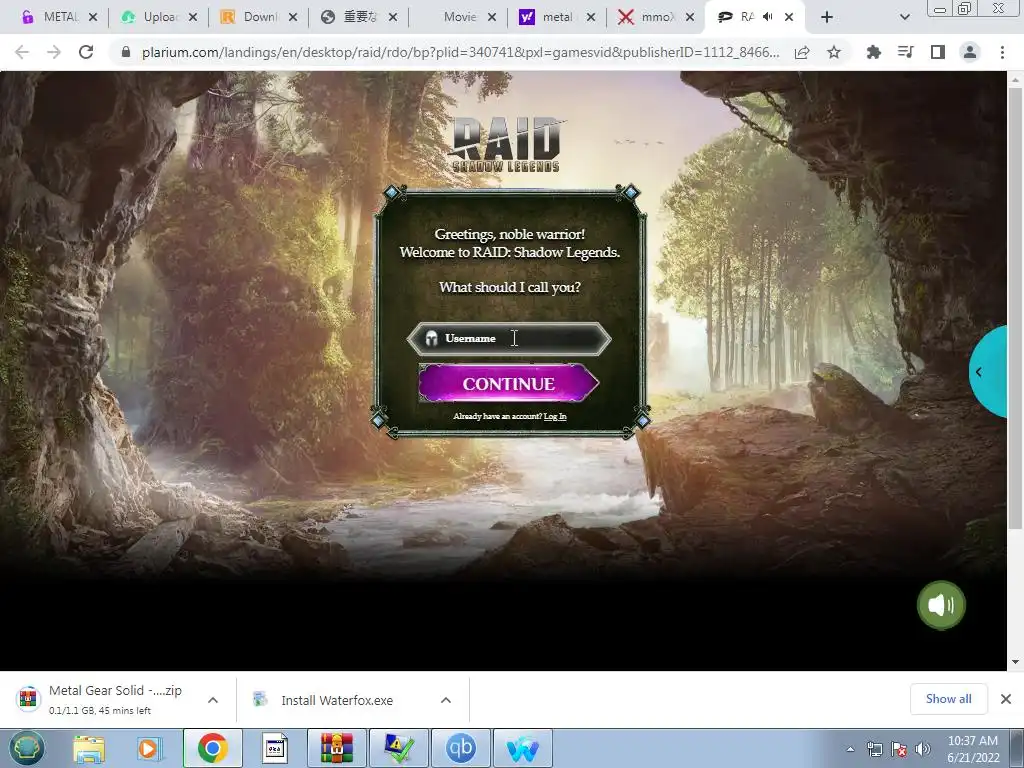
Task: Open a new tab with plus button
Action: 827,17
